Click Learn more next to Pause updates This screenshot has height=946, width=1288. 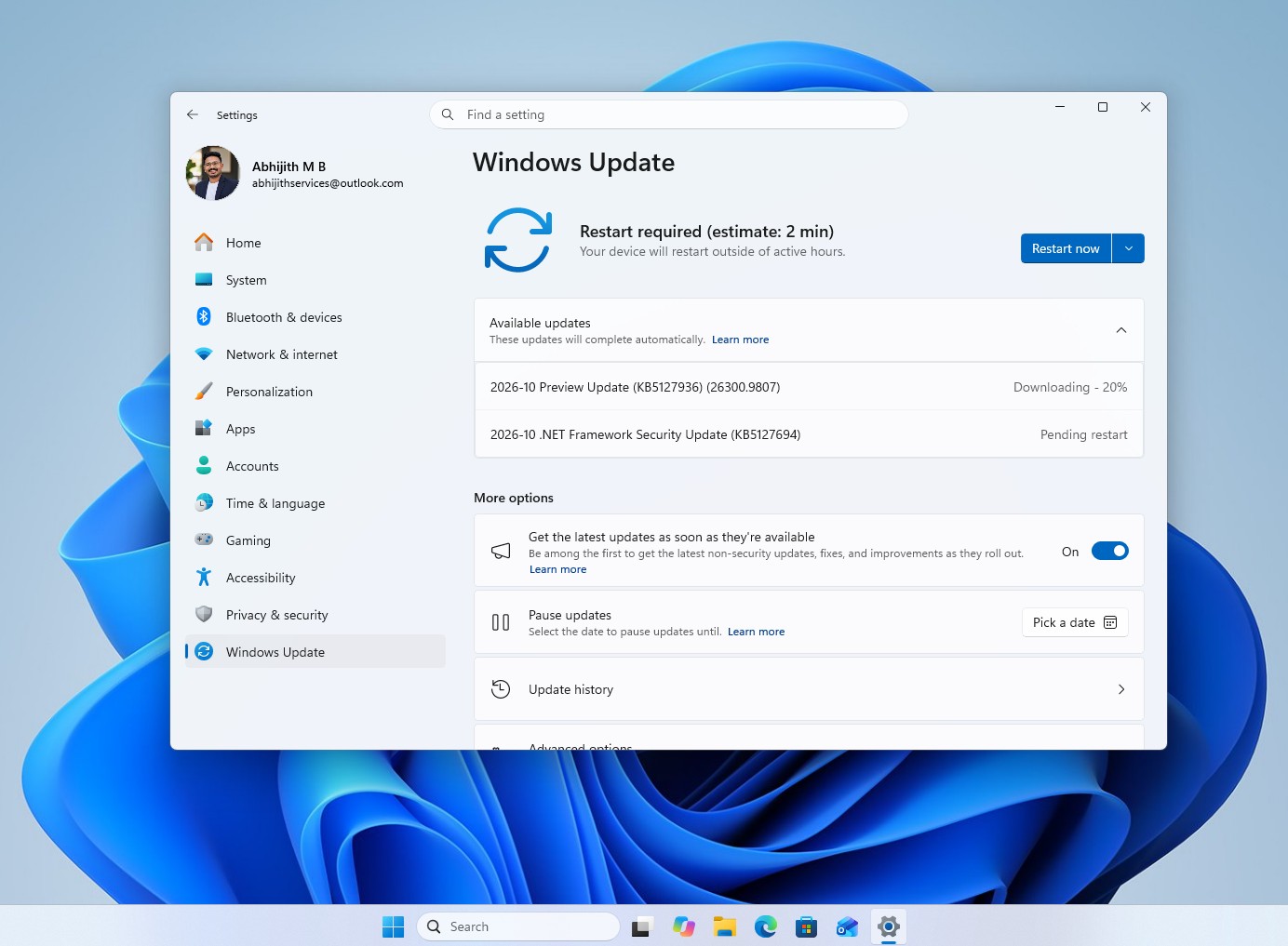[756, 632]
